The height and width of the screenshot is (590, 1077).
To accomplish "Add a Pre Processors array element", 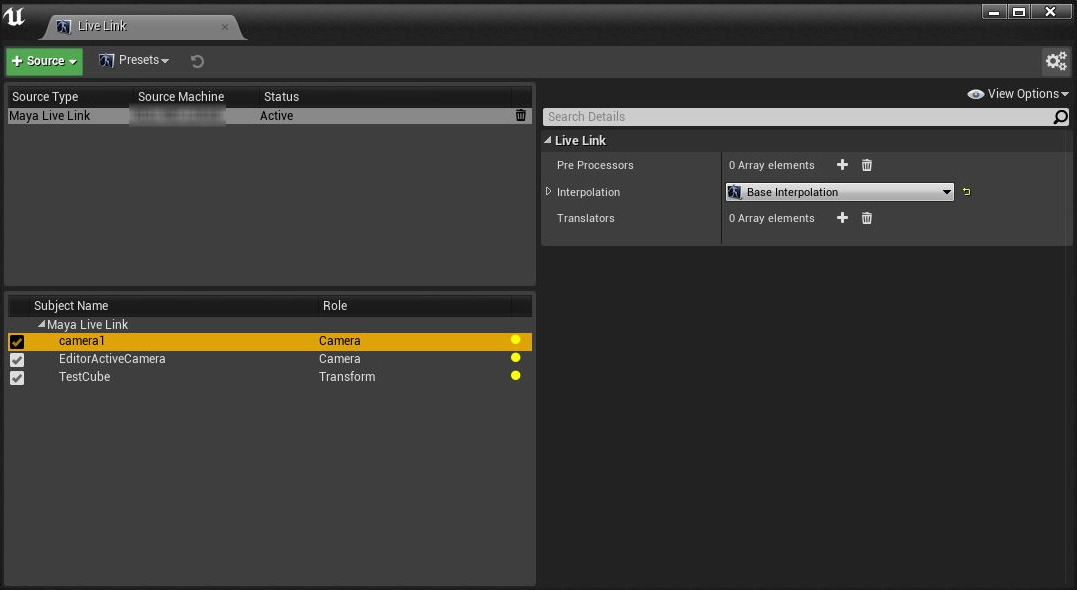I will [x=842, y=165].
